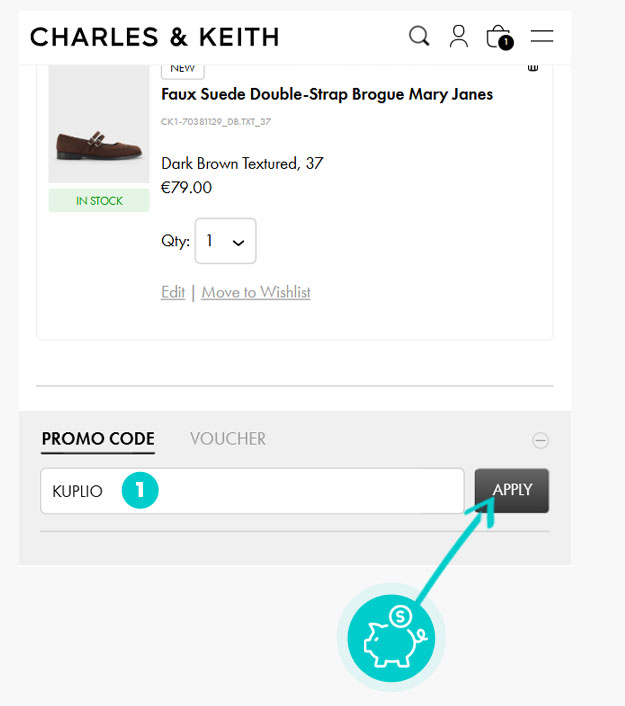Open Faux Suede Double-Strap Brogue Mary Janes title

(x=327, y=94)
